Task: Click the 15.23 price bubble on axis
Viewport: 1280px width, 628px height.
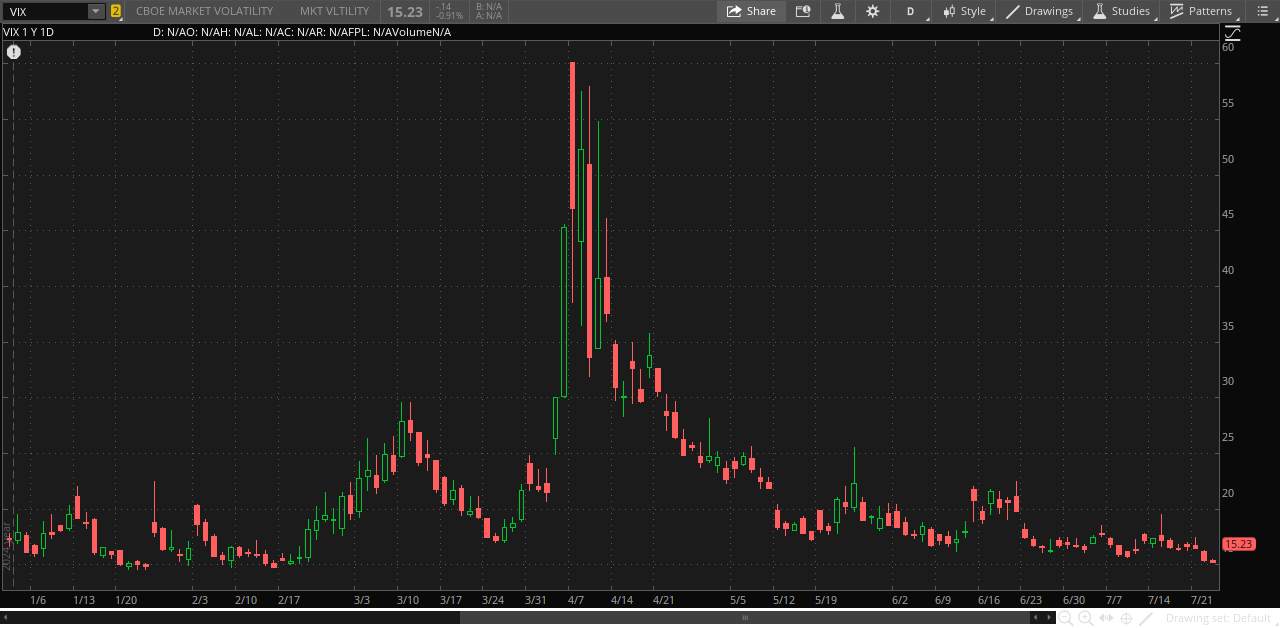Action: (1238, 544)
